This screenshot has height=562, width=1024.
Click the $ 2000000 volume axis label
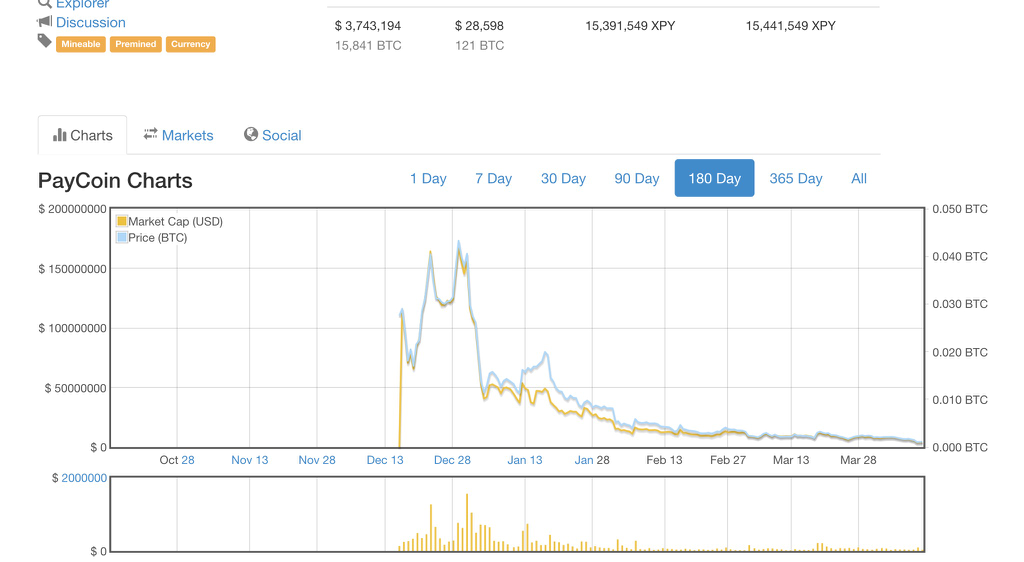pyautogui.click(x=79, y=478)
